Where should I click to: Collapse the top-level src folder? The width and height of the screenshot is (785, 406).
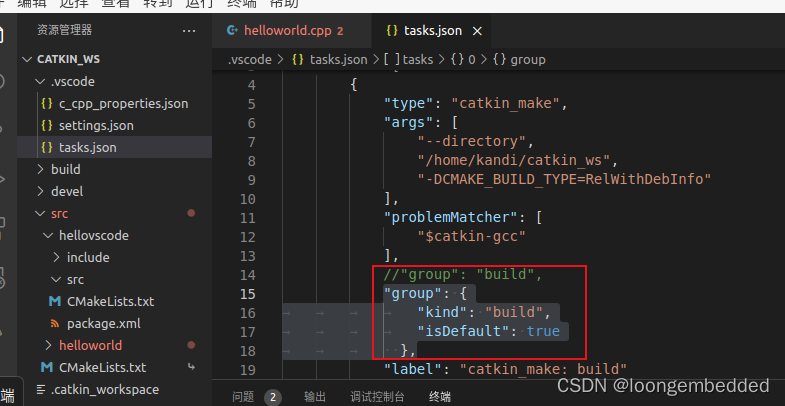(114, 214)
